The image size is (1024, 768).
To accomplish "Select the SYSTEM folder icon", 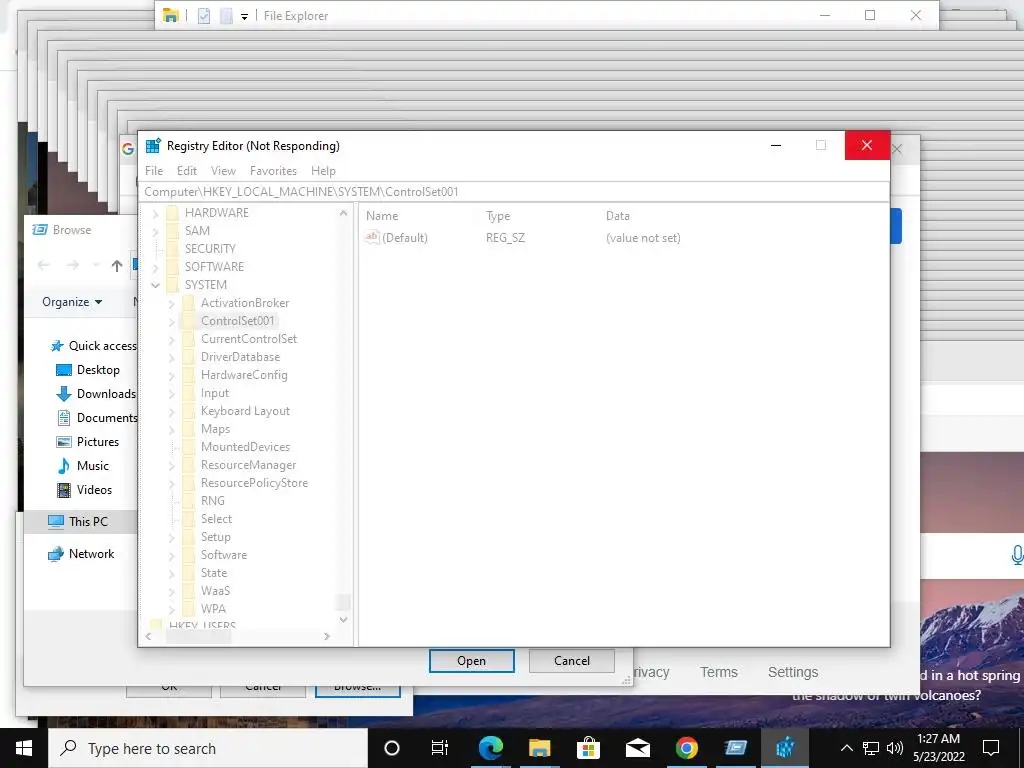I will (x=173, y=285).
